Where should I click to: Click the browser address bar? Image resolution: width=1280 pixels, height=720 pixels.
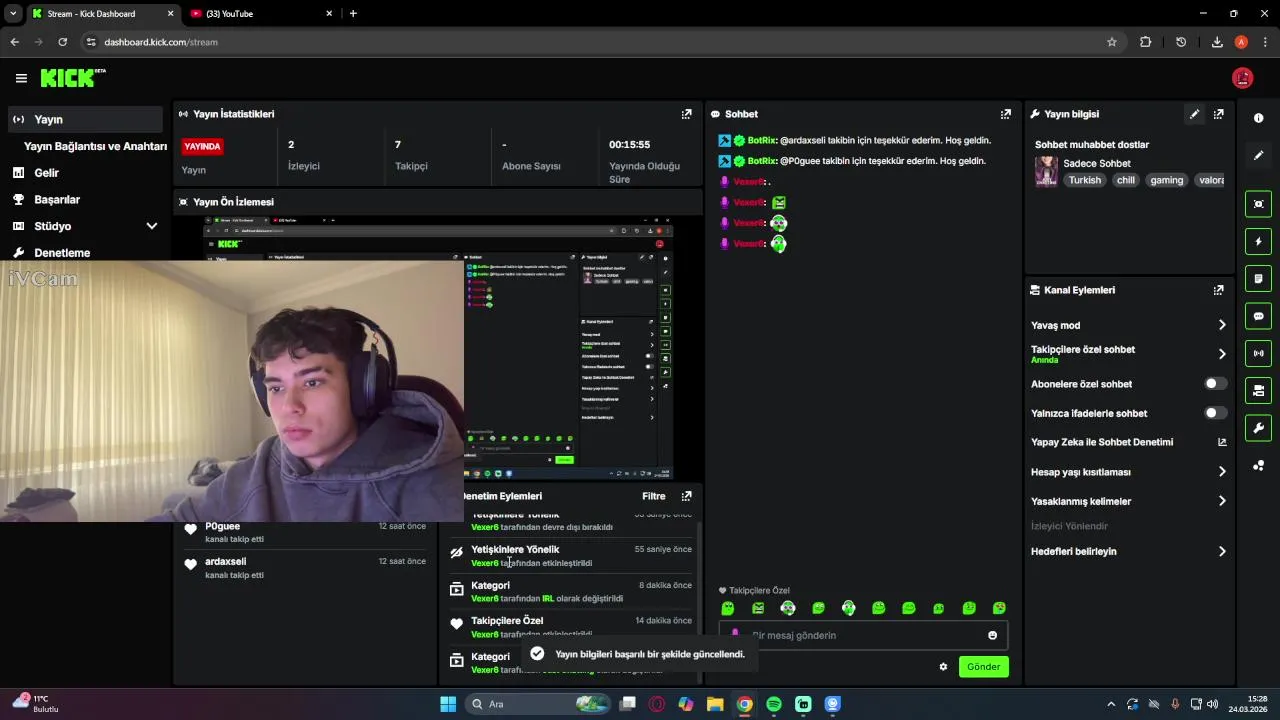[600, 42]
